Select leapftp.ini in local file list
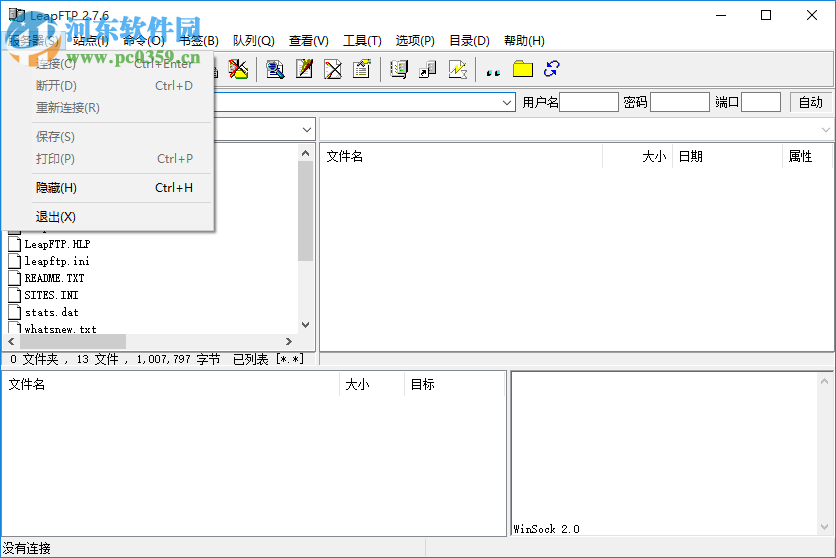 point(57,261)
